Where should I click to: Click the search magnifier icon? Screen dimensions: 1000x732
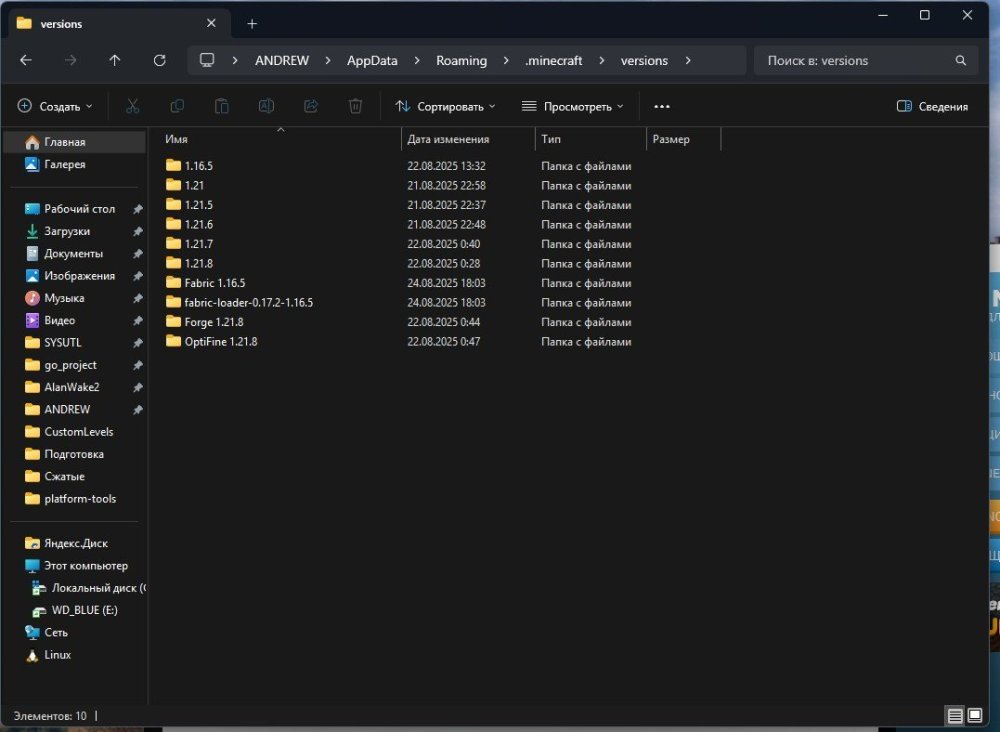[960, 61]
